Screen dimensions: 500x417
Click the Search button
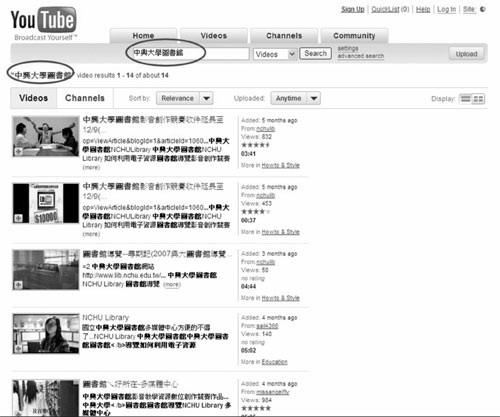pos(315,53)
